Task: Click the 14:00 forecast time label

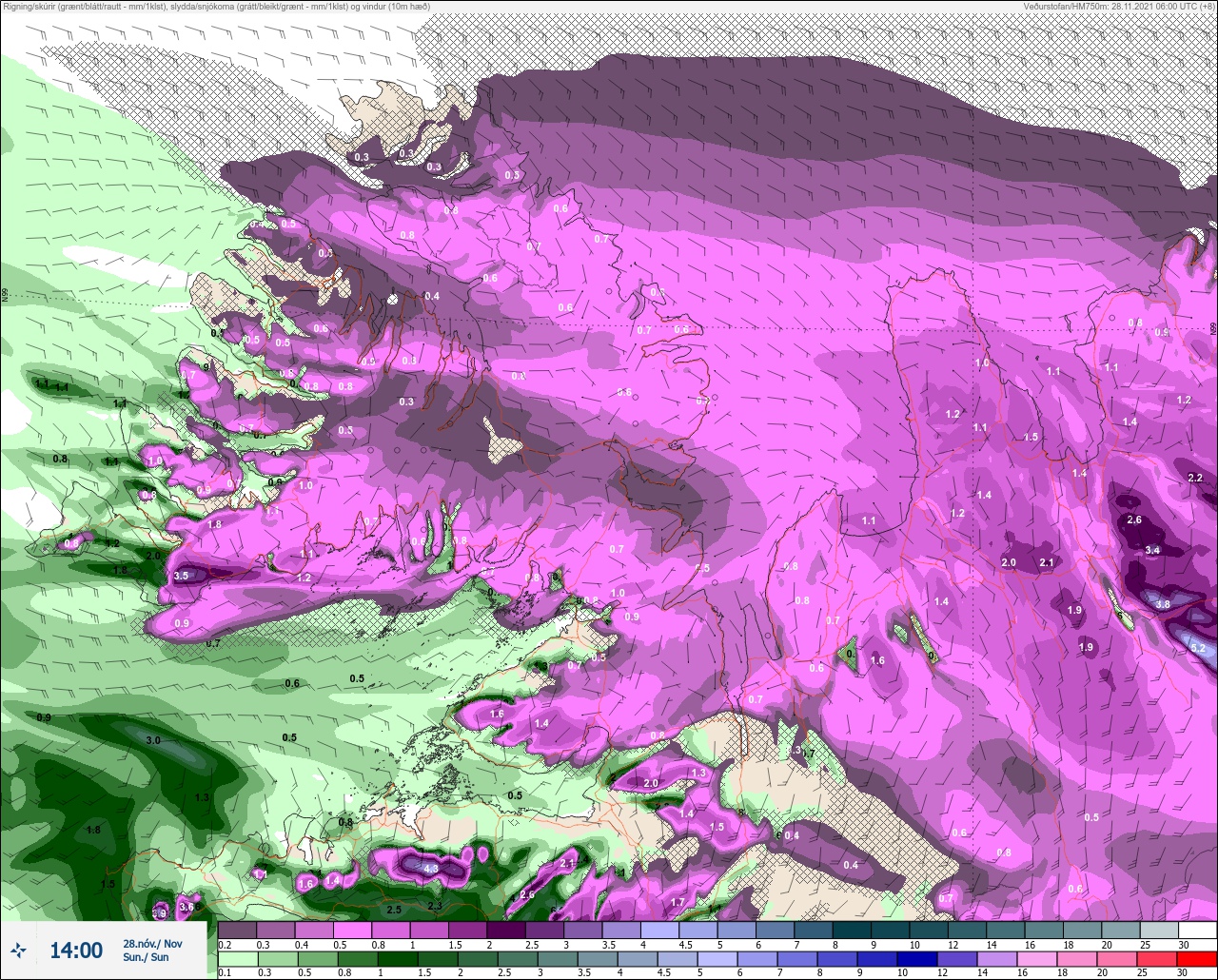Action: (x=76, y=950)
